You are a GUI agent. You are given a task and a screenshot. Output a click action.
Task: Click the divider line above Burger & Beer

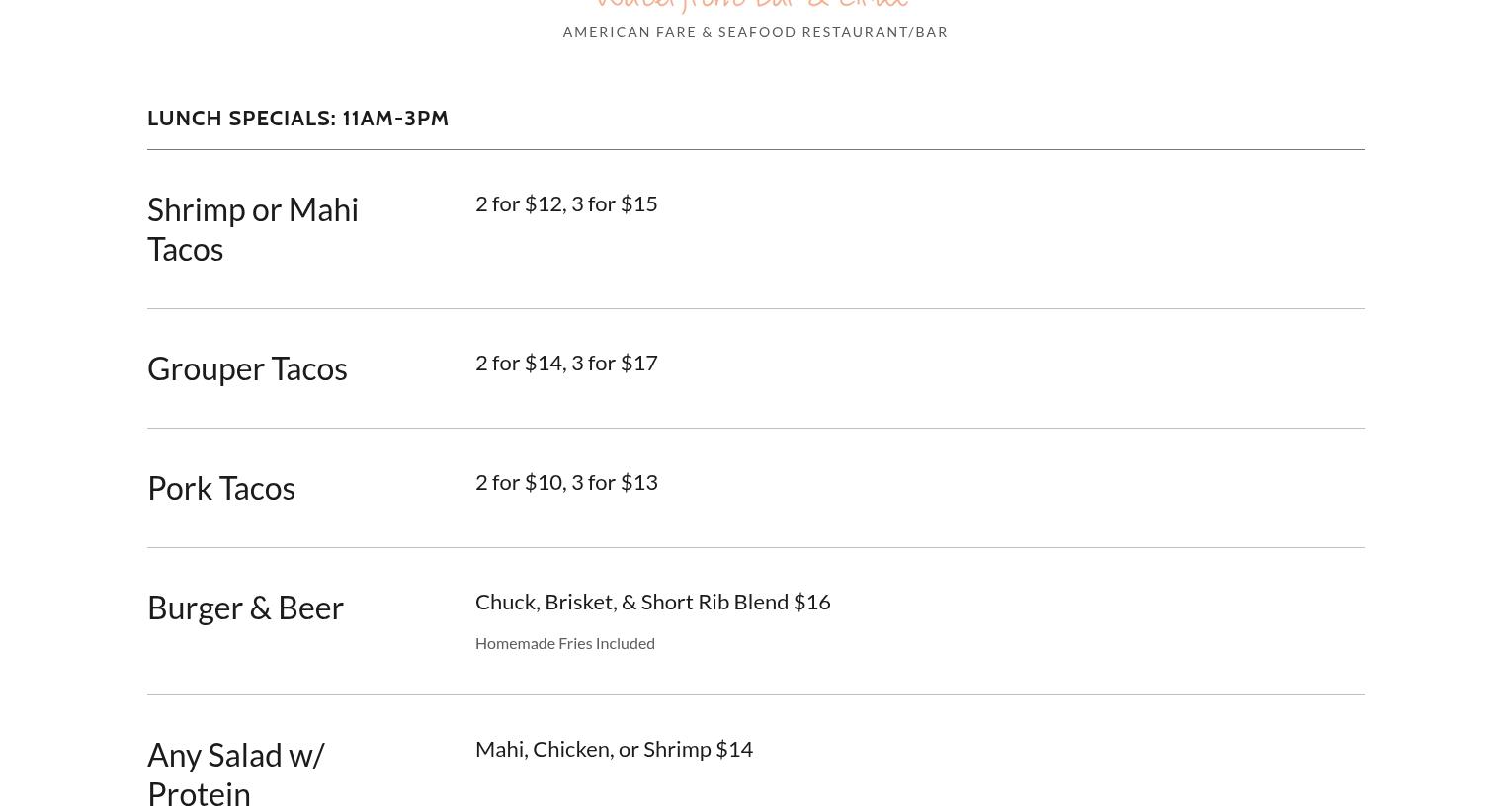[755, 548]
